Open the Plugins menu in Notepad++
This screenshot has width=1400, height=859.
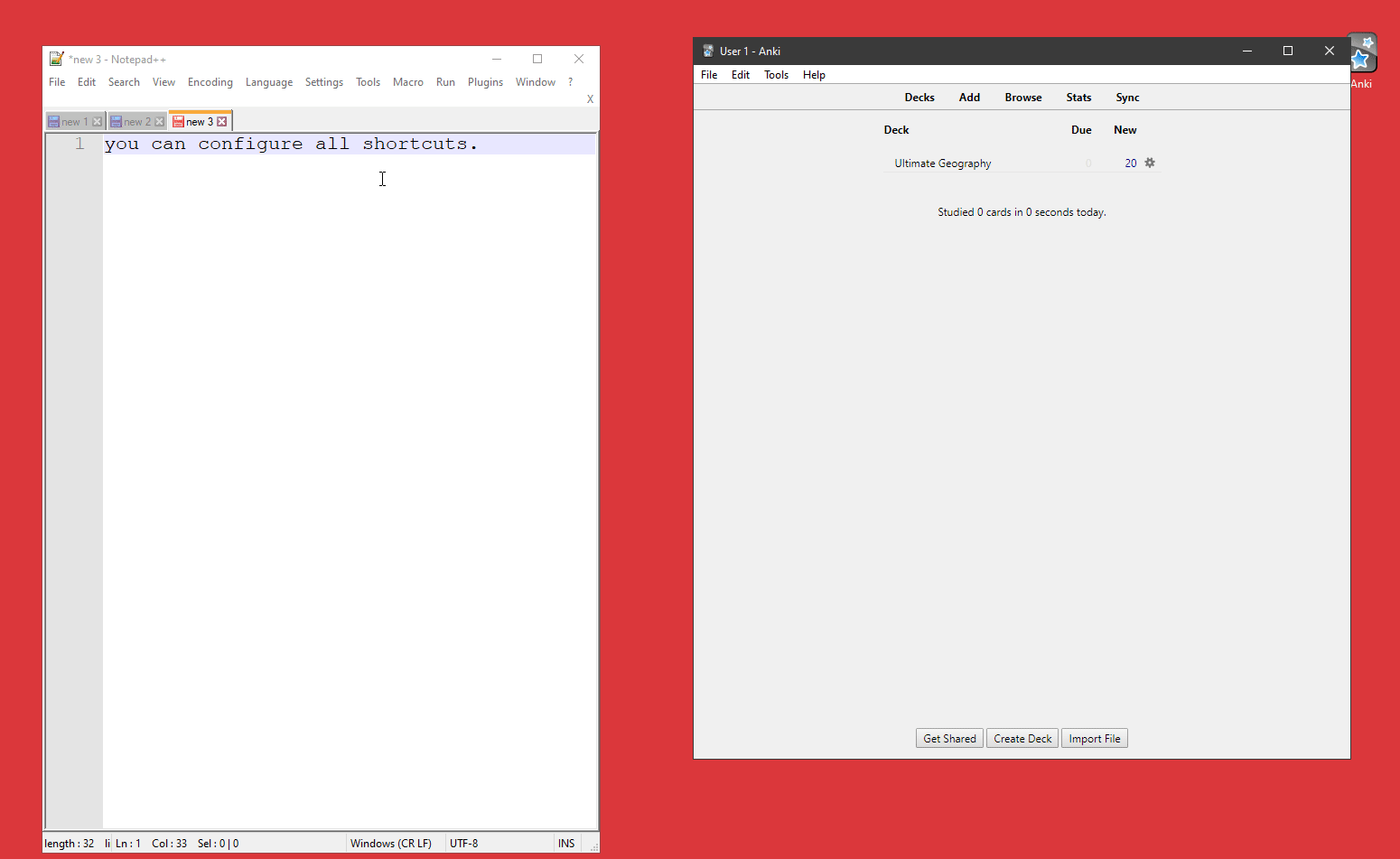click(485, 82)
